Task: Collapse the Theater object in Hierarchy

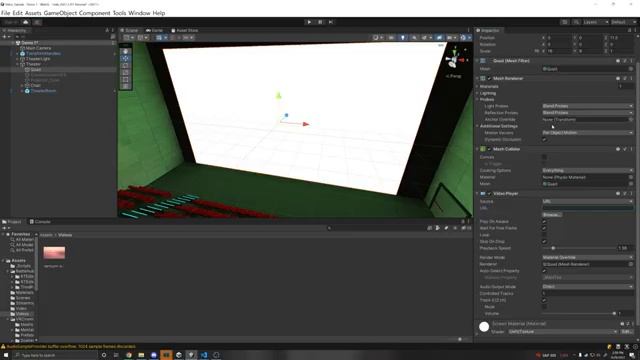Action: click(x=18, y=64)
